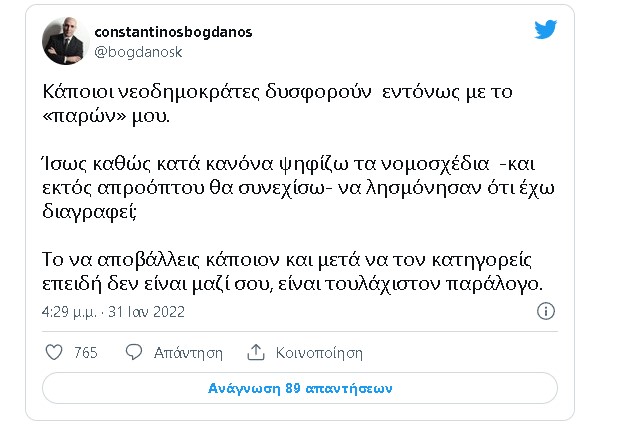
Task: Click the word παράλογο ending the tweet
Action: click(494, 284)
